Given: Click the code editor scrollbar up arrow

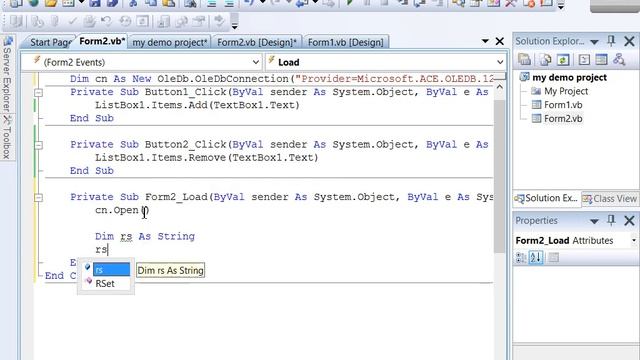Looking at the screenshot, I should 500,87.
